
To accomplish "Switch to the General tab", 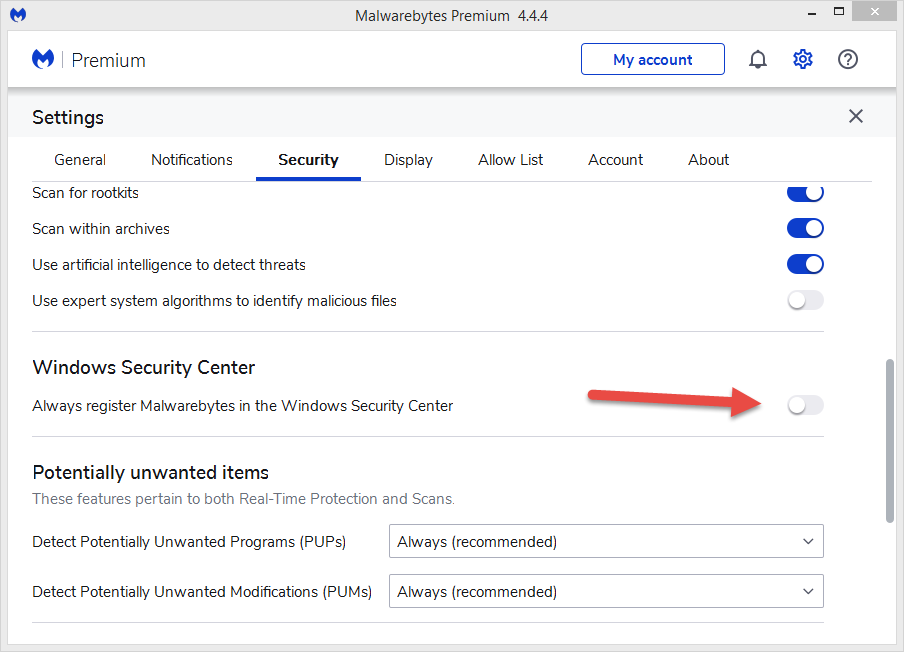I will point(80,160).
